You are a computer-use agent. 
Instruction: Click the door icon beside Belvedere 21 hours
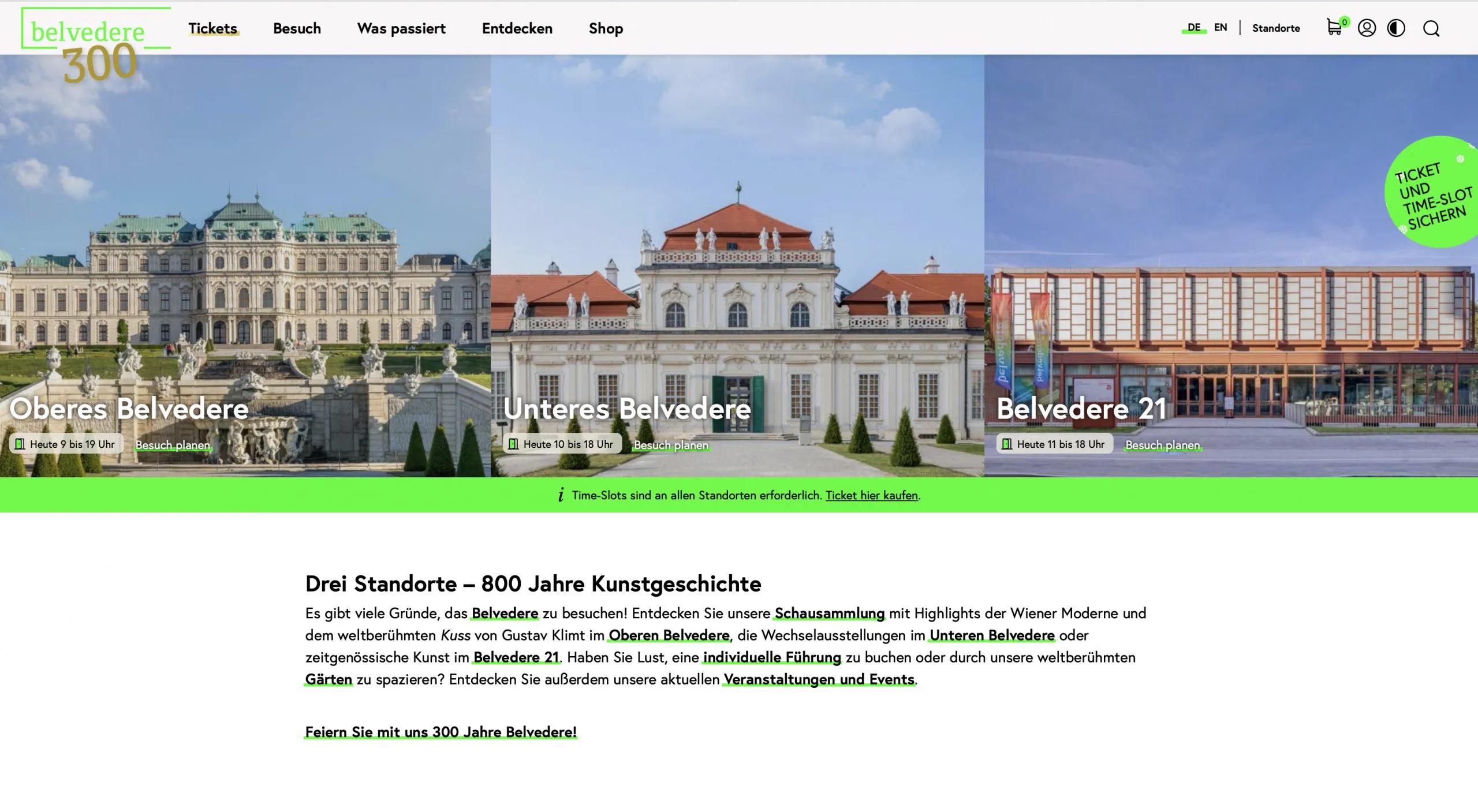pos(1007,444)
